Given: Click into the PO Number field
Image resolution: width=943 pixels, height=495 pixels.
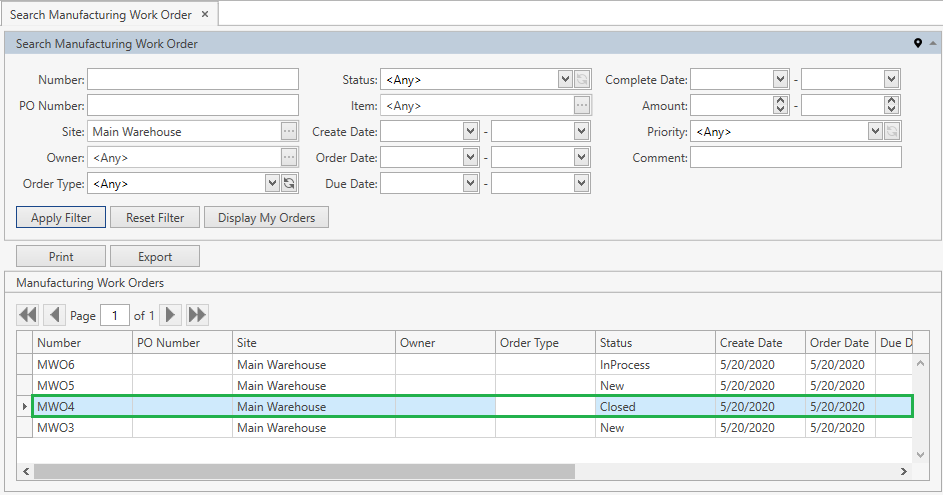Looking at the screenshot, I should pyautogui.click(x=193, y=105).
